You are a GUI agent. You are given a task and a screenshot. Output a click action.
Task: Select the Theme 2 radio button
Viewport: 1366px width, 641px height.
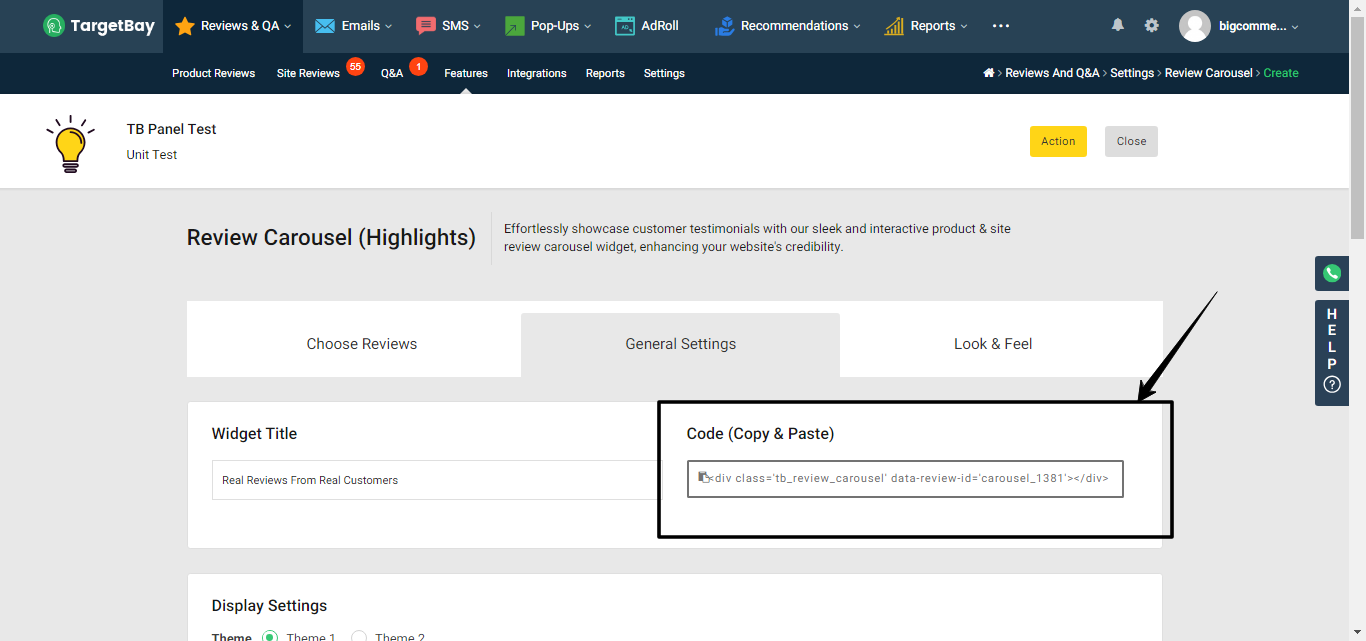359,637
